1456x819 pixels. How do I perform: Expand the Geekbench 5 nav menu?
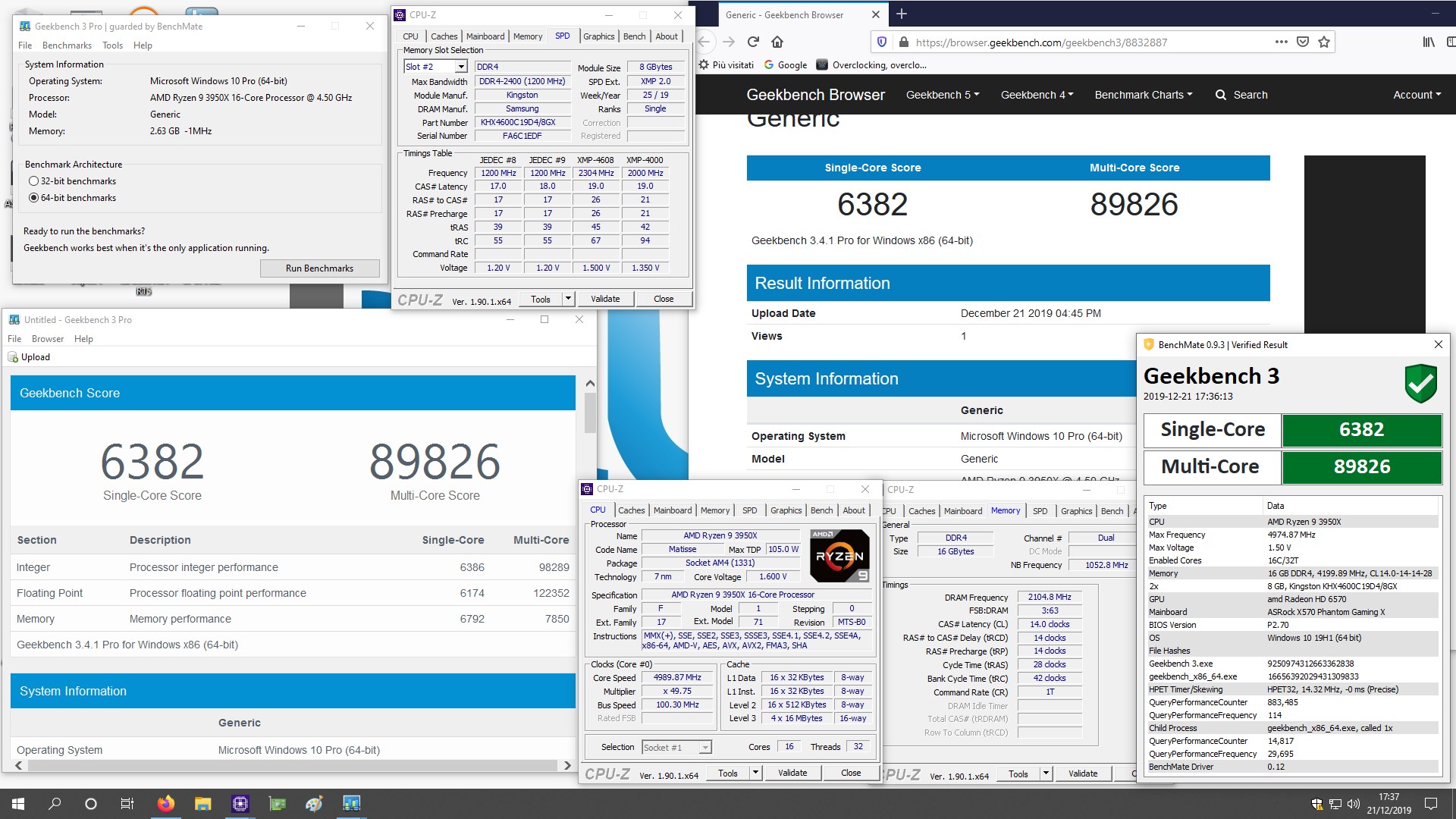943,95
